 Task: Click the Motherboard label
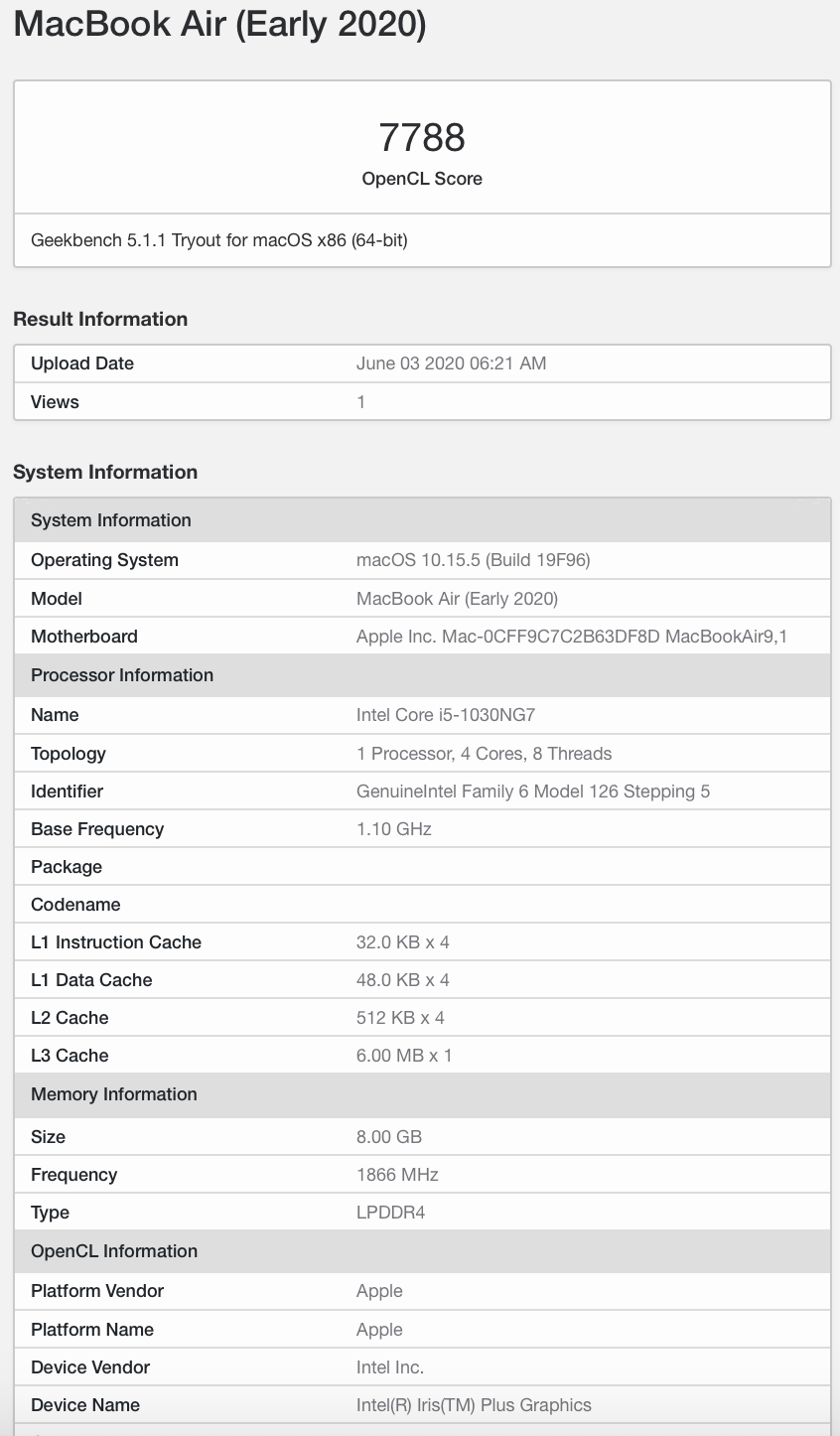tap(84, 637)
